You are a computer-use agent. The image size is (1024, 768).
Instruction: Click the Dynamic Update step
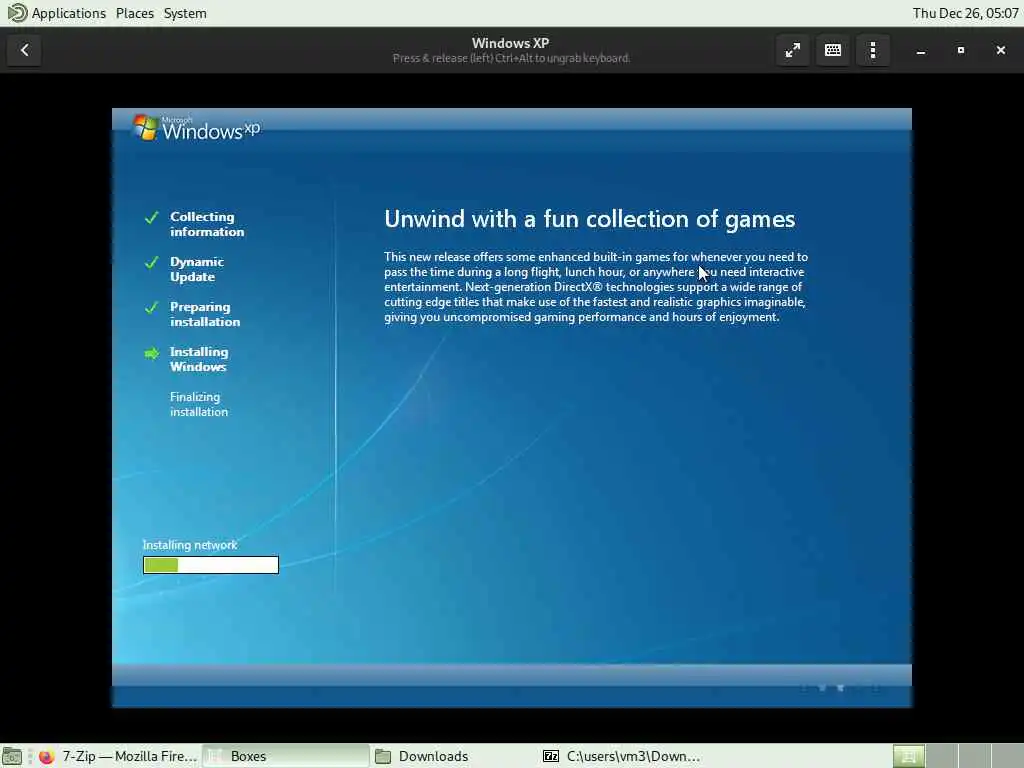197,269
